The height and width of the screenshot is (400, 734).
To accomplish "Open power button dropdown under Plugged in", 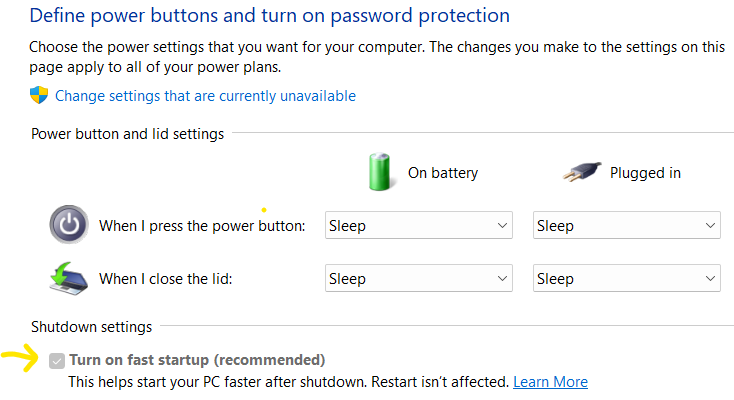I will pyautogui.click(x=627, y=226).
